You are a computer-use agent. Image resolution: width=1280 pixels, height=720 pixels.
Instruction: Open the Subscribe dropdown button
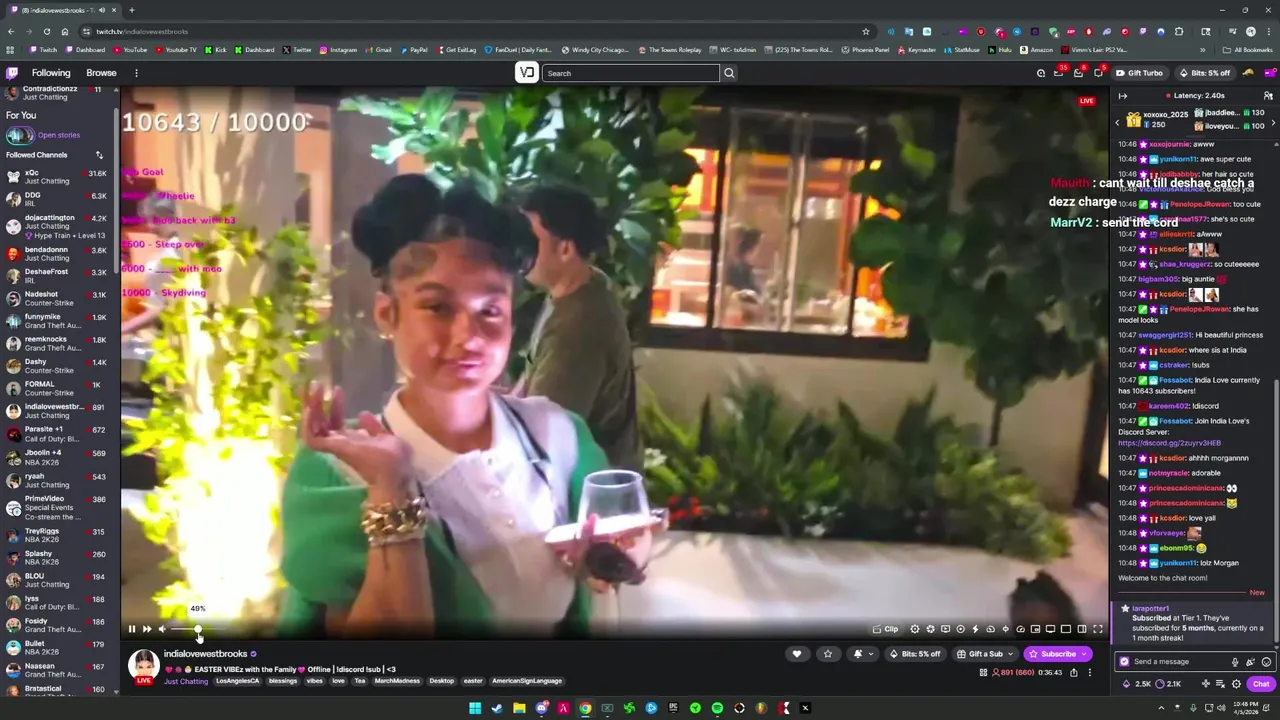click(x=1058, y=654)
